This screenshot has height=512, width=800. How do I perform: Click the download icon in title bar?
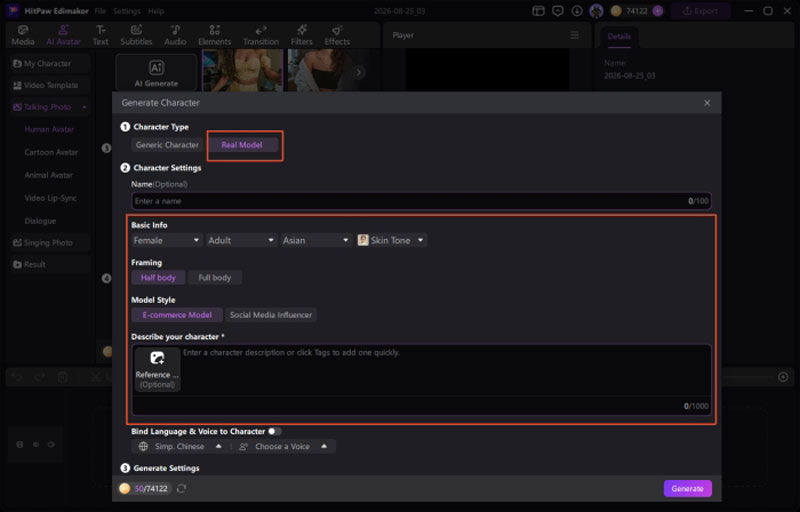[x=577, y=11]
